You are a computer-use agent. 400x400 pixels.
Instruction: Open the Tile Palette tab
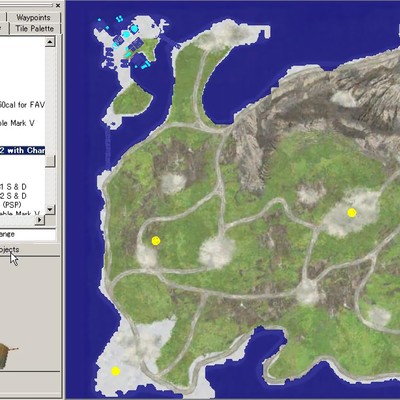tap(34, 29)
